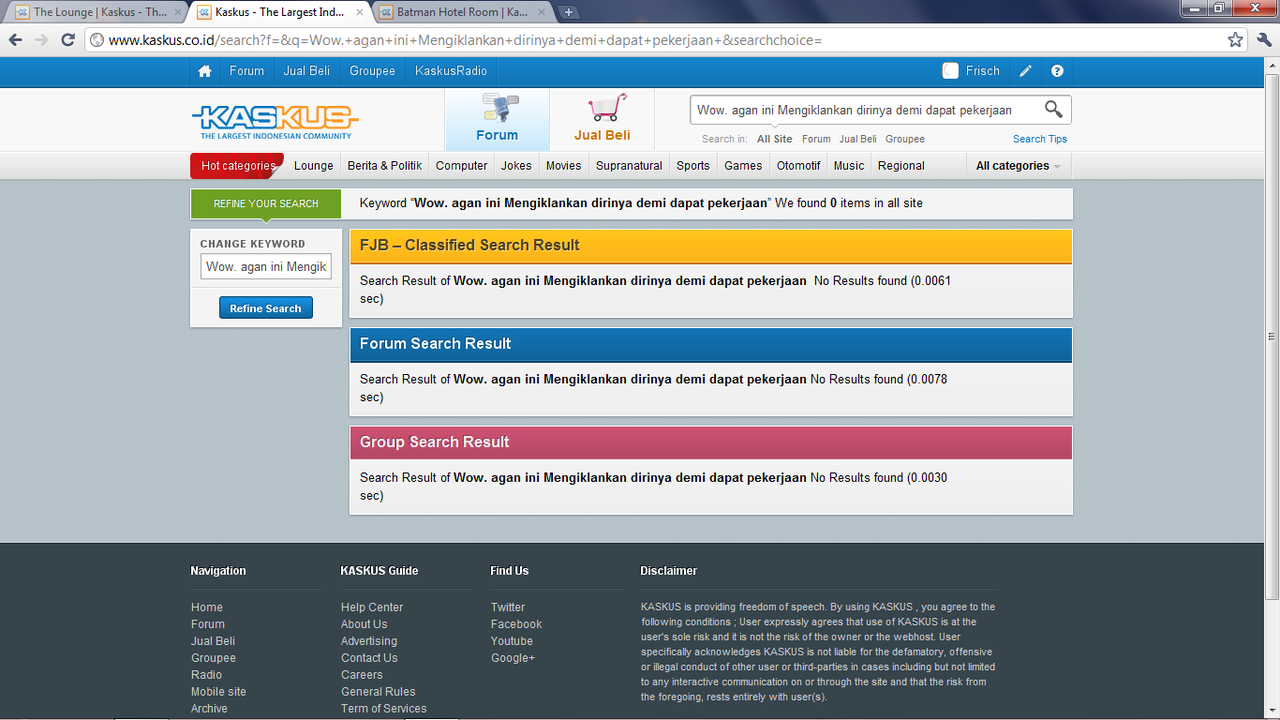Click the Change Keyword input box
1280x720 pixels.
[266, 267]
